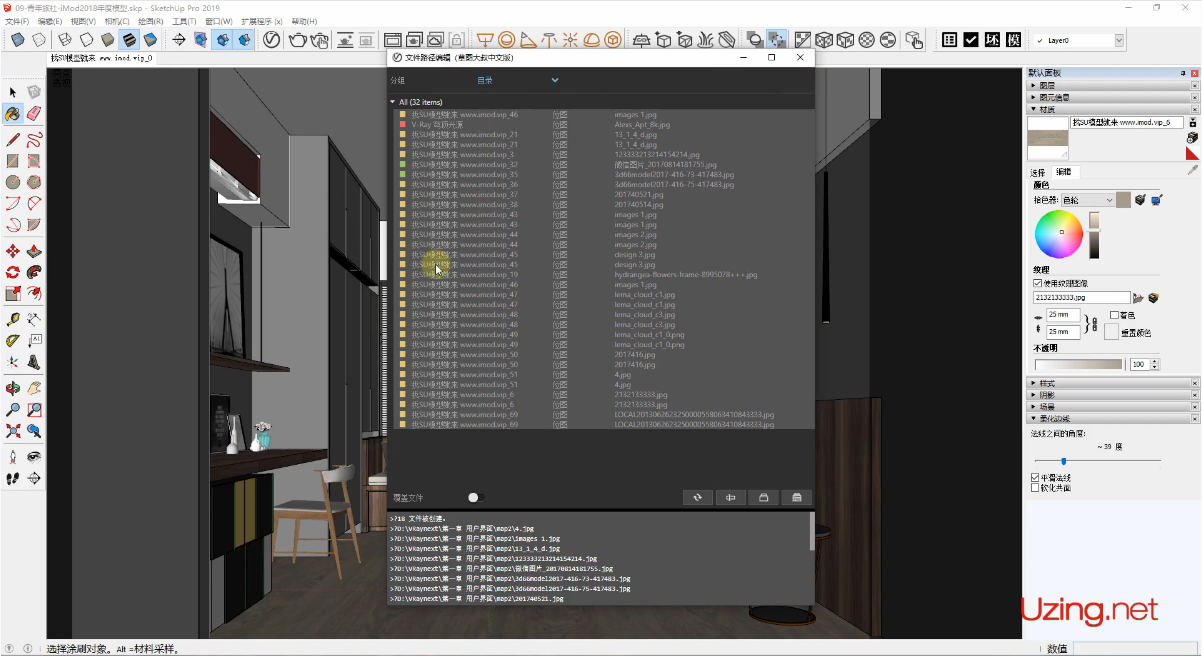Open the File (文件) menu
The width and height of the screenshot is (1202, 656).
(x=17, y=21)
